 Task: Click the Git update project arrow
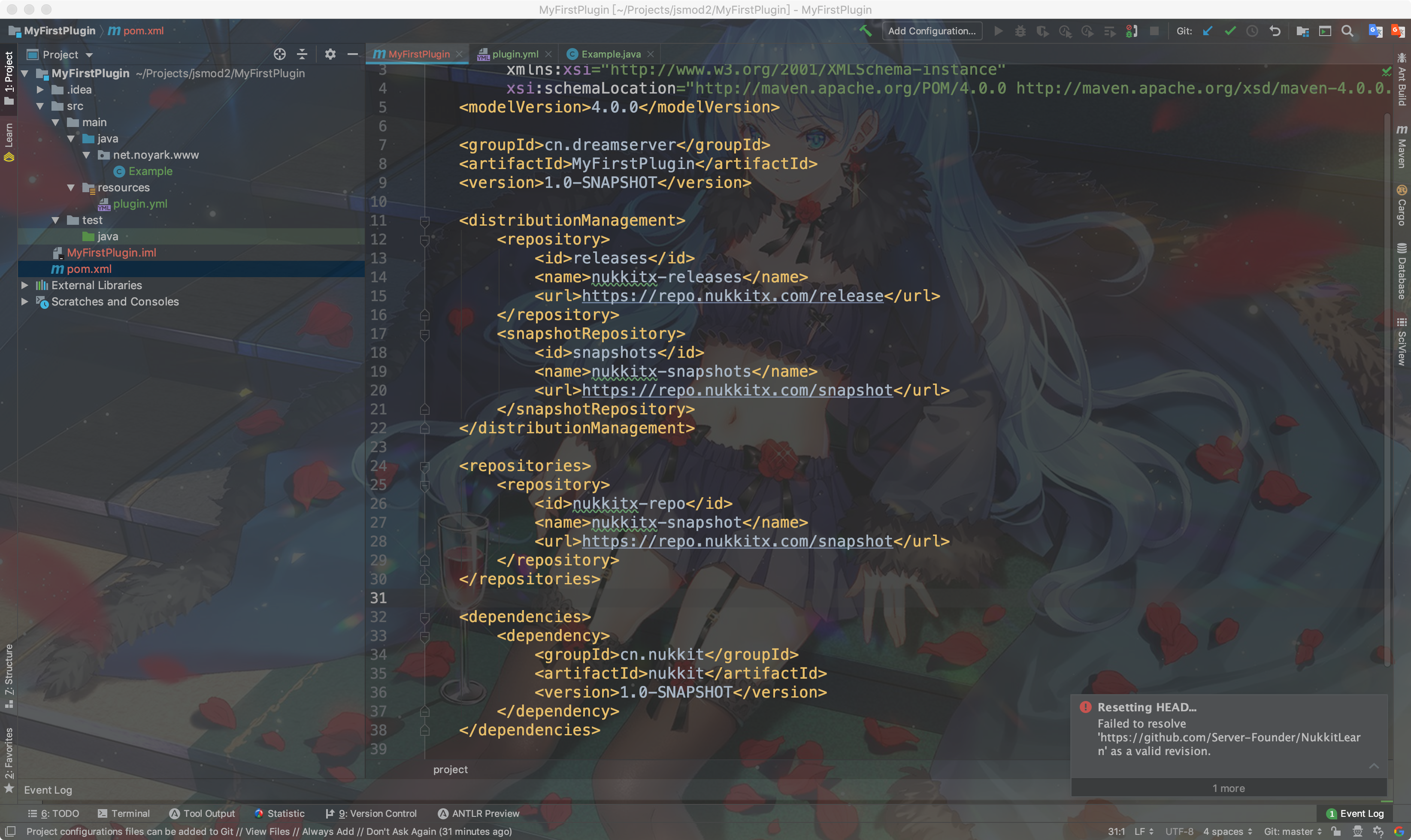pyautogui.click(x=1208, y=31)
